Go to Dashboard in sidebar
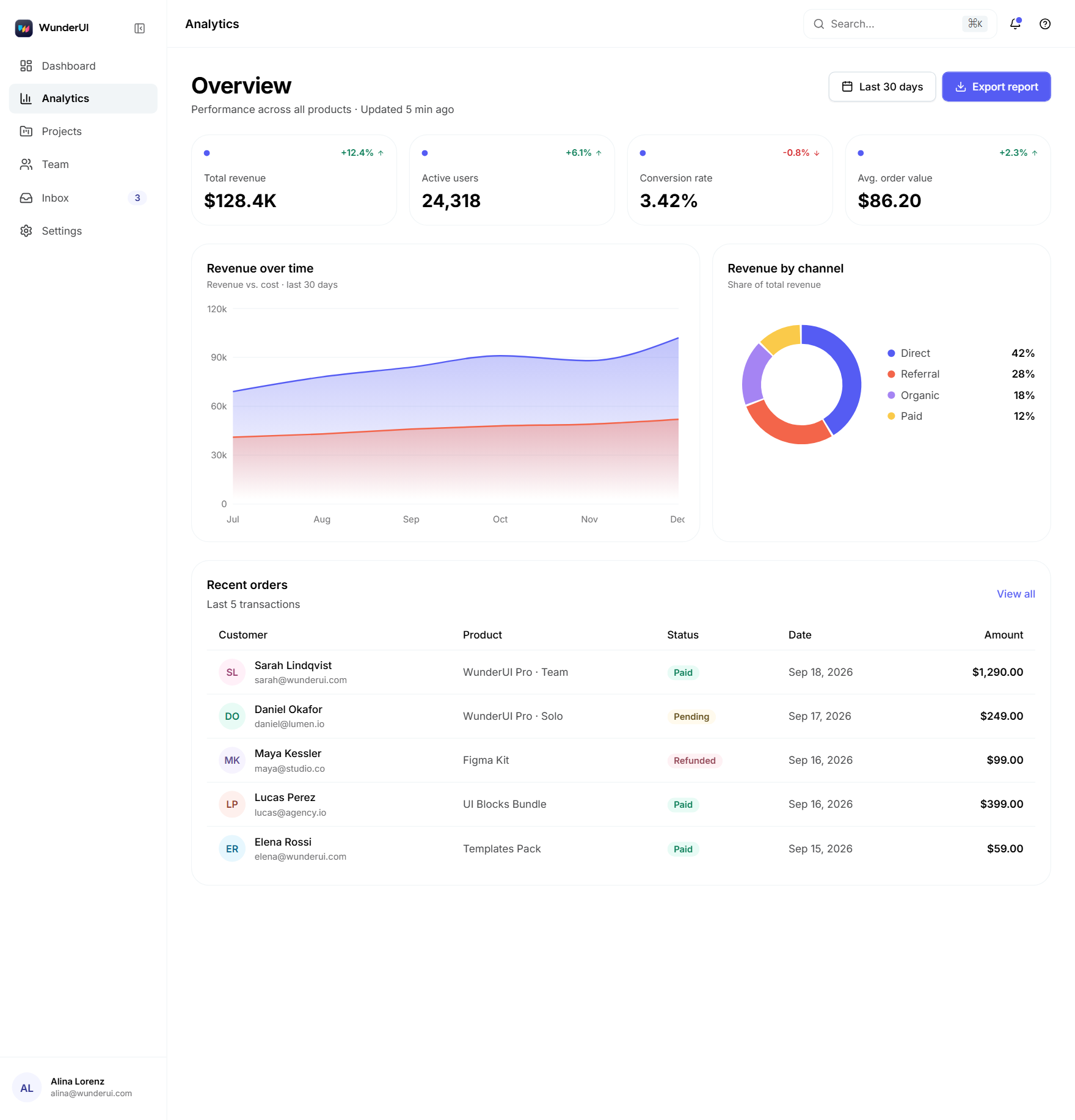 pos(83,66)
